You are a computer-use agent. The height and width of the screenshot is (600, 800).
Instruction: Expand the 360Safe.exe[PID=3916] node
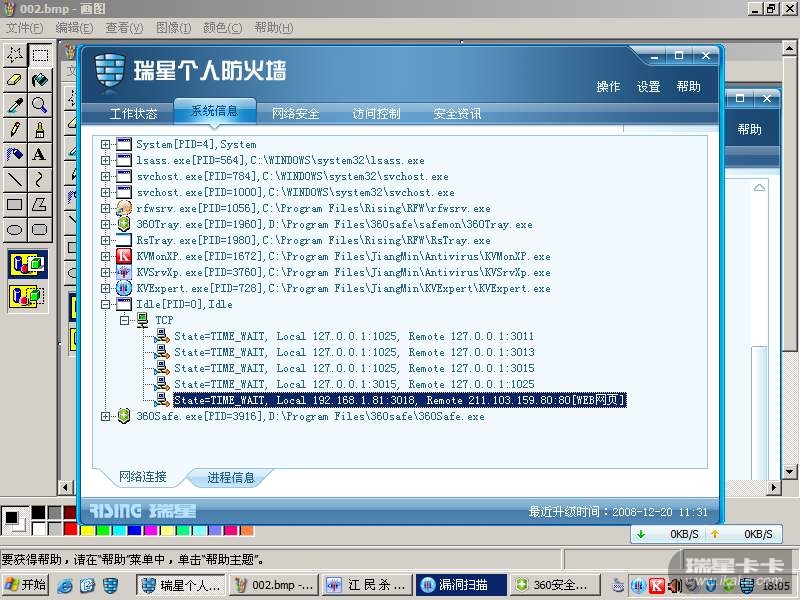coord(105,416)
